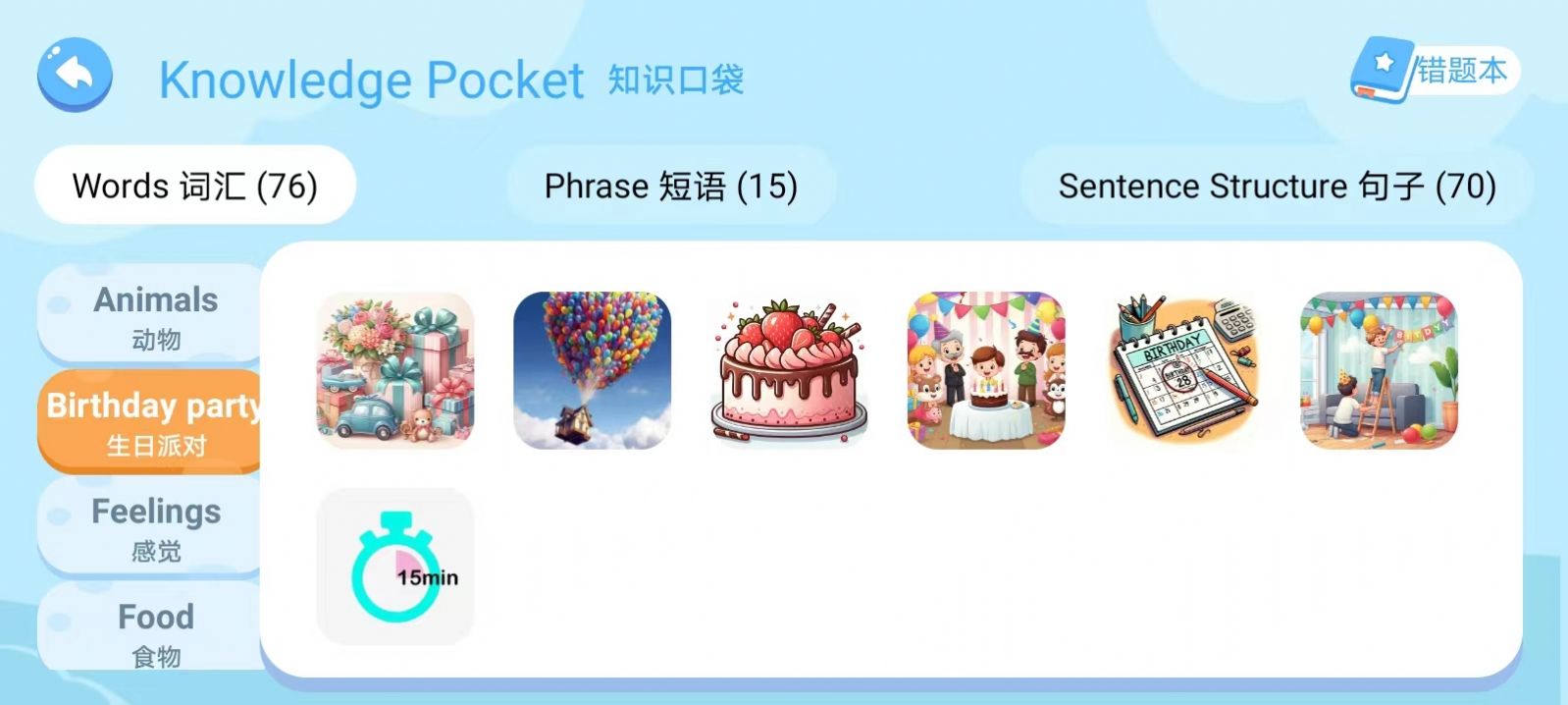This screenshot has width=1568, height=705.
Task: Choose the Animals 动物 category
Action: pos(150,315)
